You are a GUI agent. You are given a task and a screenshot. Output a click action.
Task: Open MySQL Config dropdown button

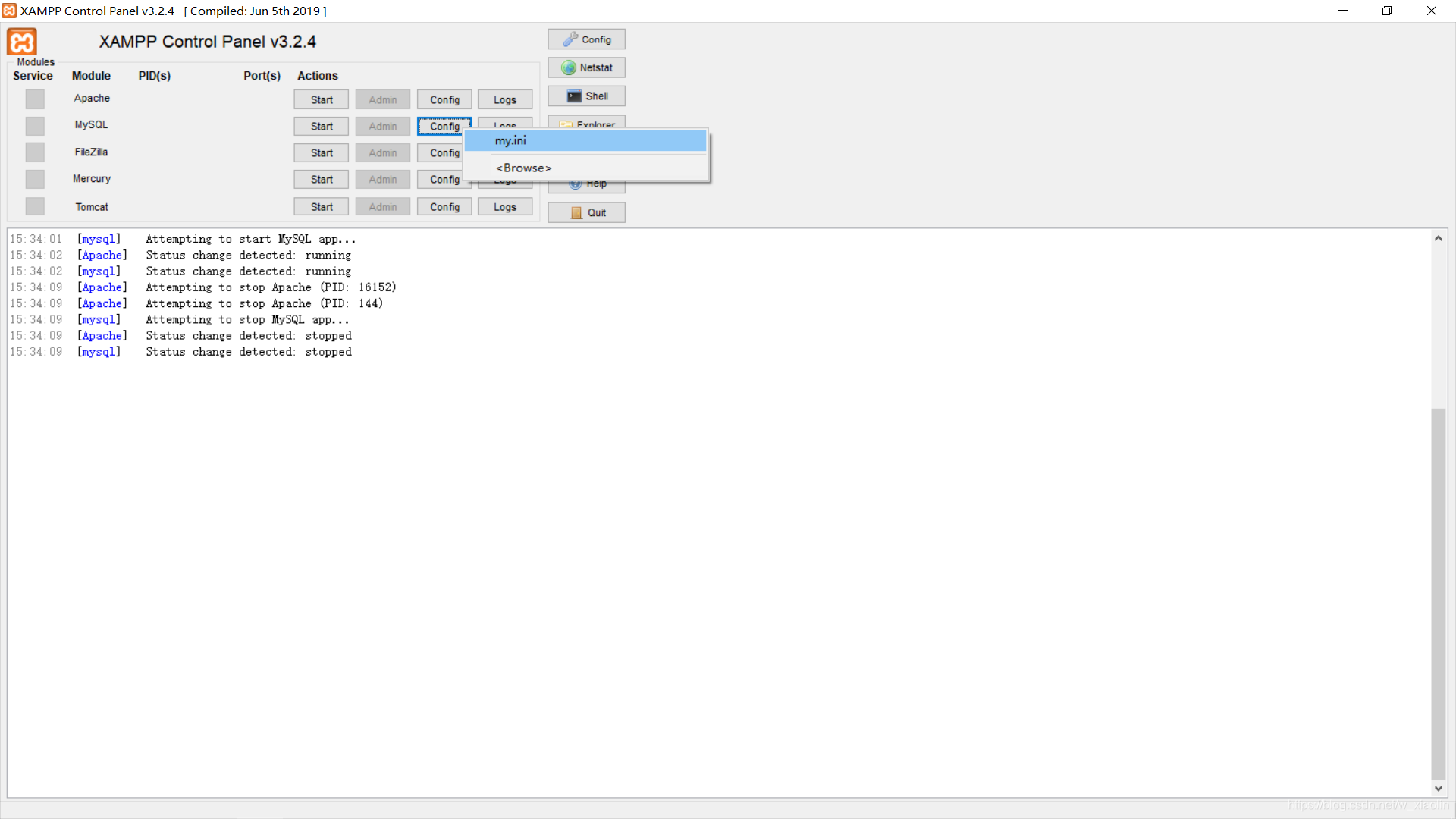(x=443, y=126)
